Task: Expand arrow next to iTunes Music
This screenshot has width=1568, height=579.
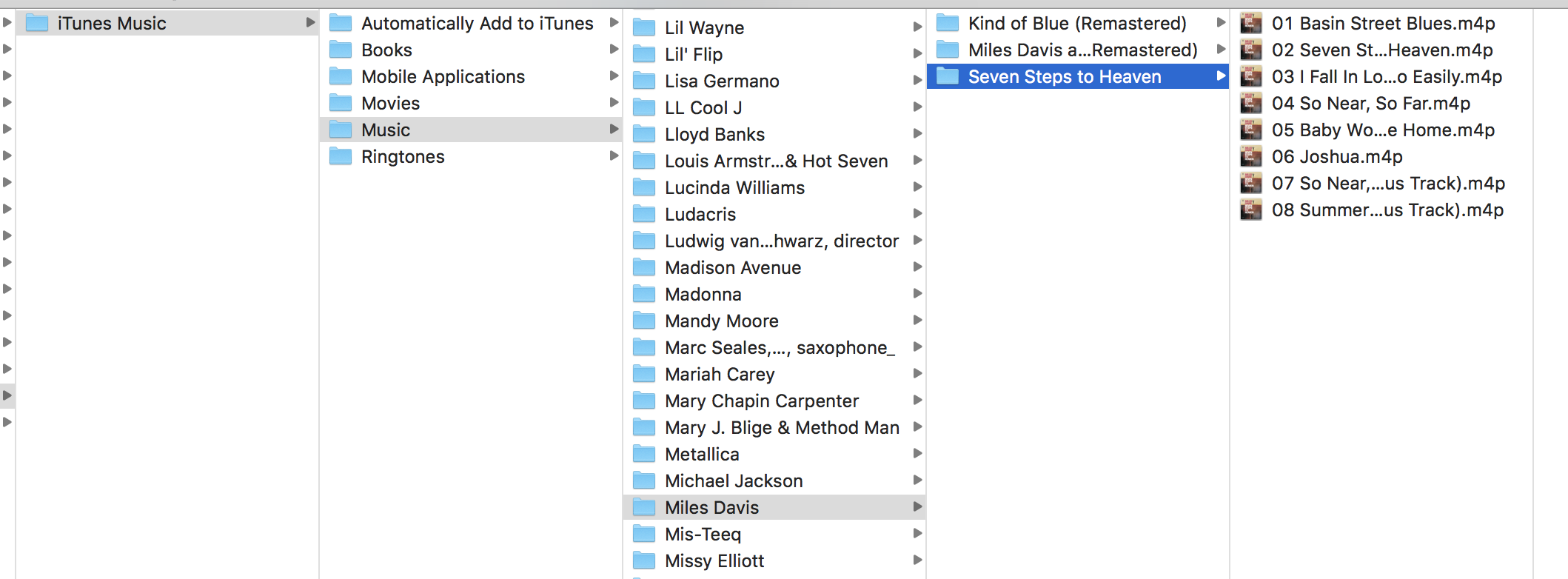Action: pyautogui.click(x=311, y=23)
